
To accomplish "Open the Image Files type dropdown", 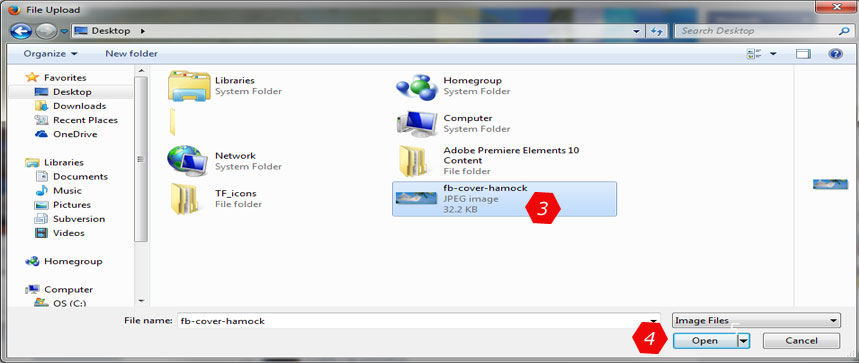I will [756, 321].
